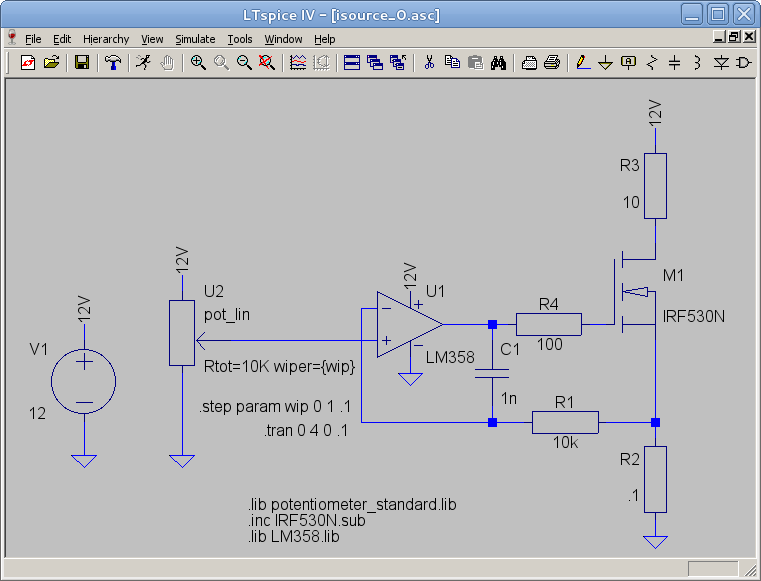The image size is (761, 581).
Task: Place a Ground symbol from the toolbar
Action: [x=605, y=63]
